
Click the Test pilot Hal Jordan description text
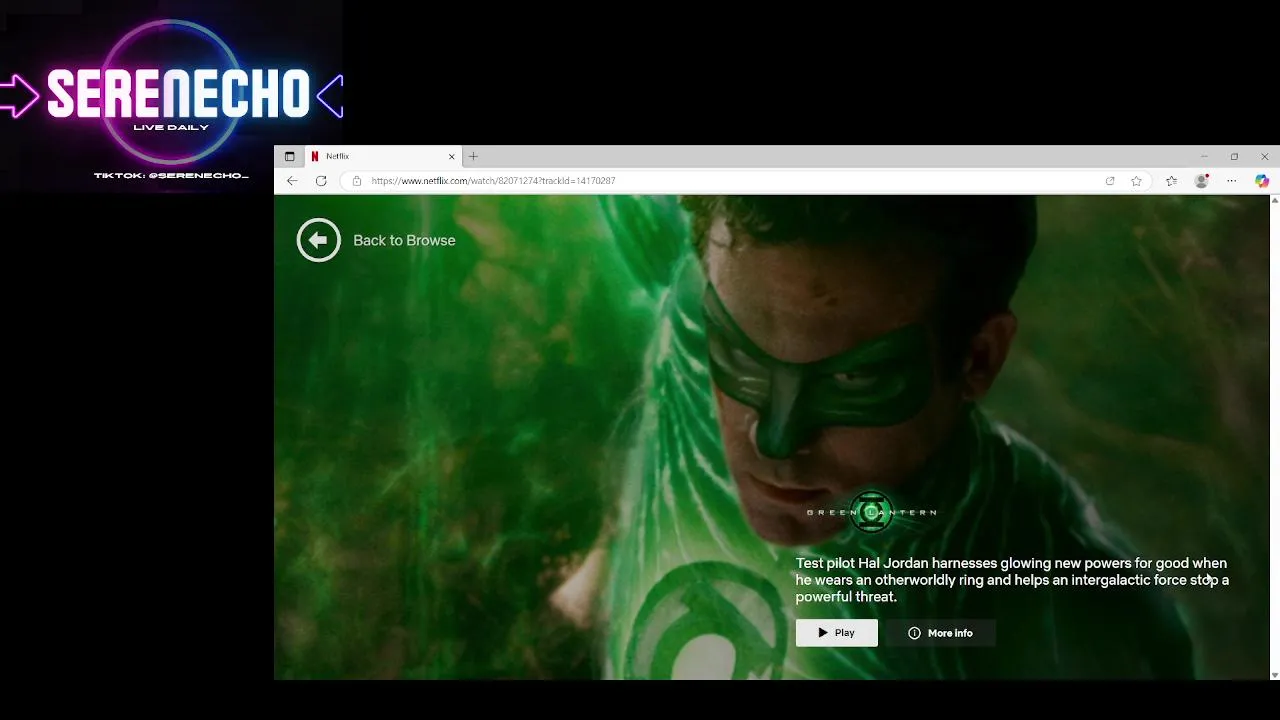click(1012, 580)
